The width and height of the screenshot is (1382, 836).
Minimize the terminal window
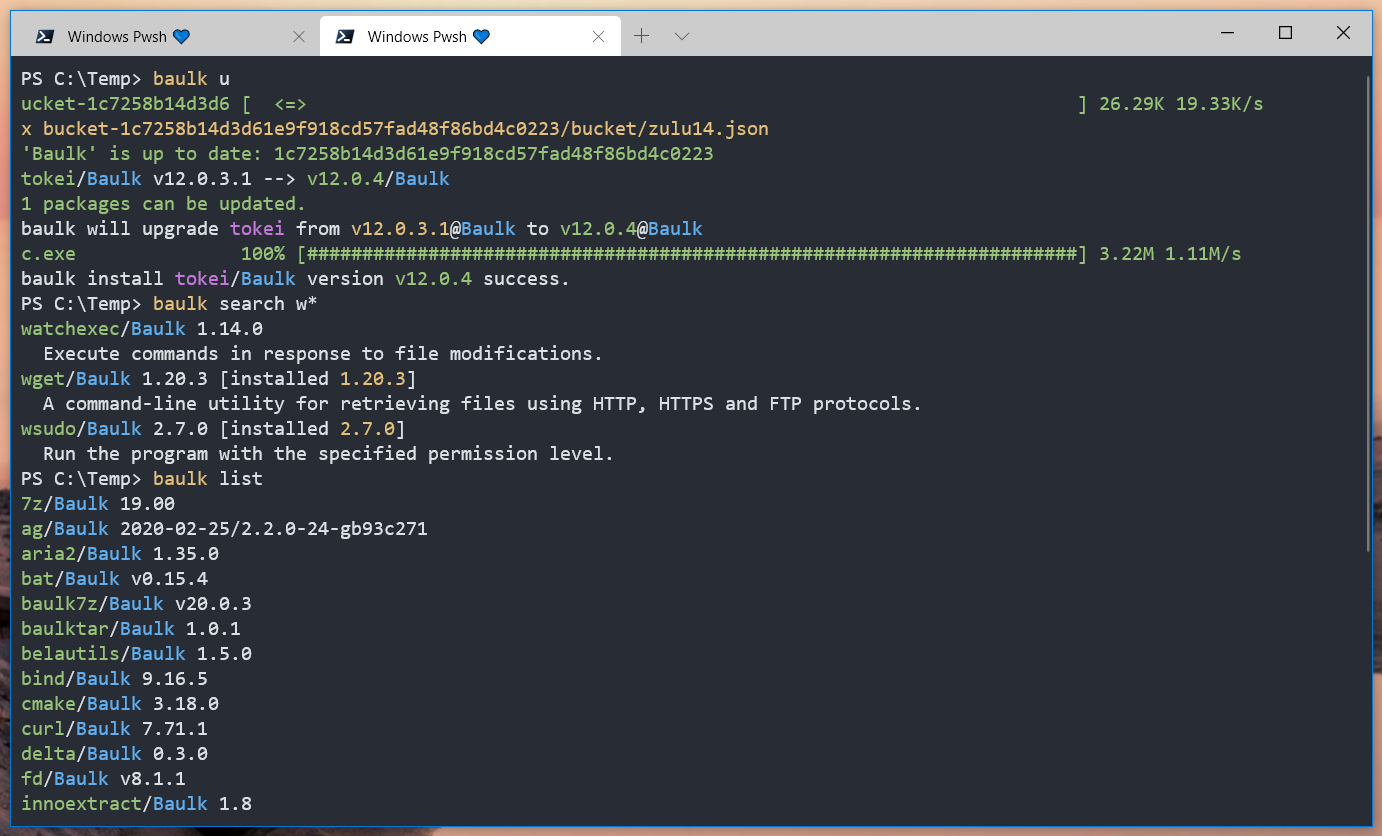1228,33
